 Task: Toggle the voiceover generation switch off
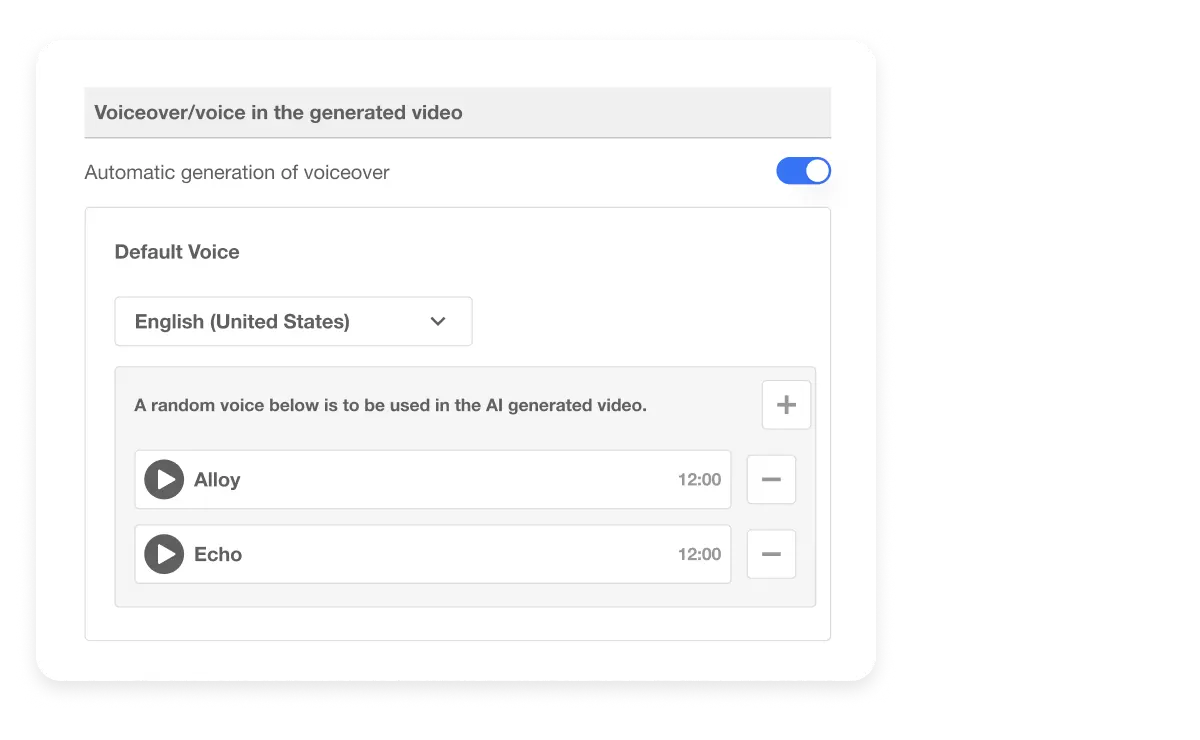pyautogui.click(x=804, y=171)
